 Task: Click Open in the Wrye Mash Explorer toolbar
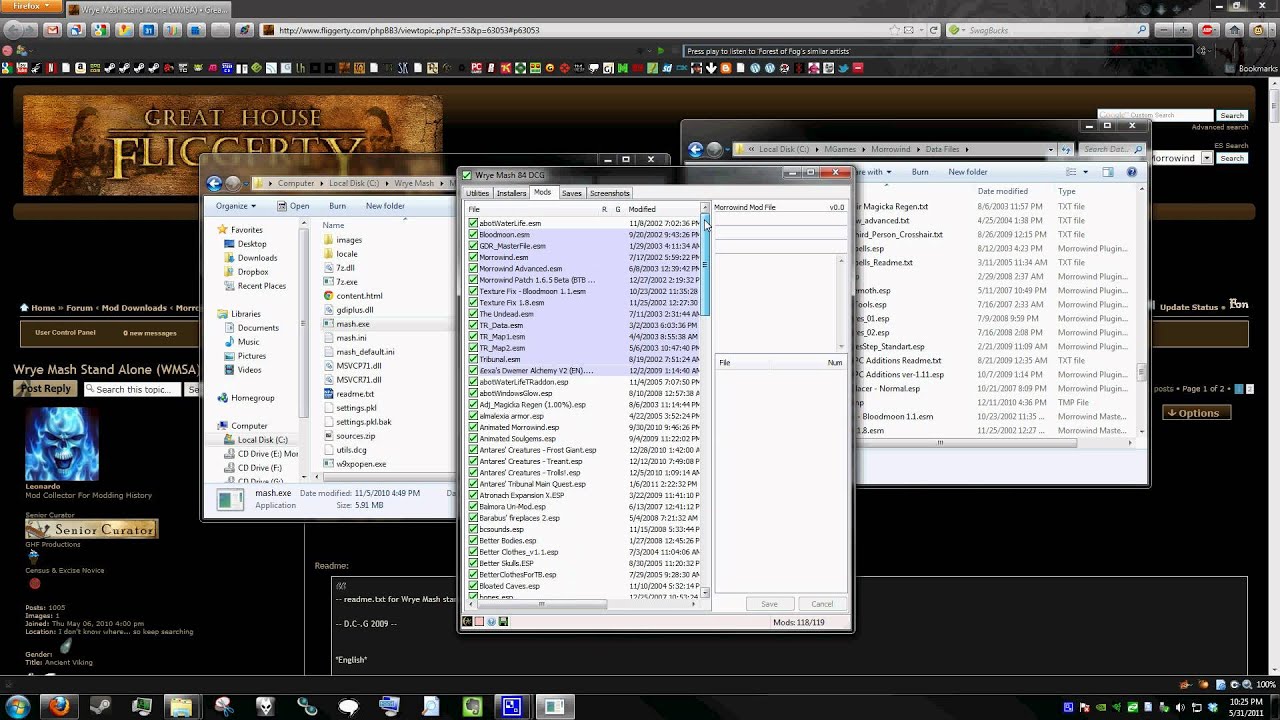(293, 206)
